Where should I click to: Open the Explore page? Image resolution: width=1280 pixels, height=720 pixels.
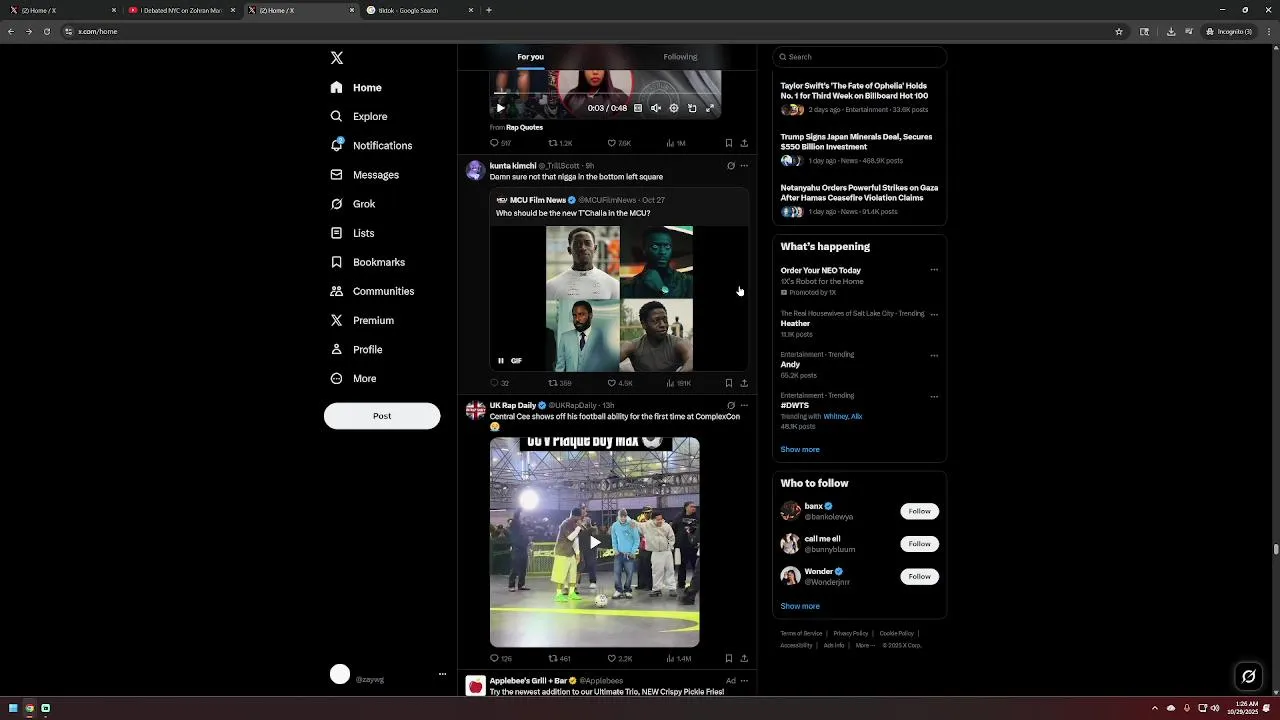coord(359,117)
